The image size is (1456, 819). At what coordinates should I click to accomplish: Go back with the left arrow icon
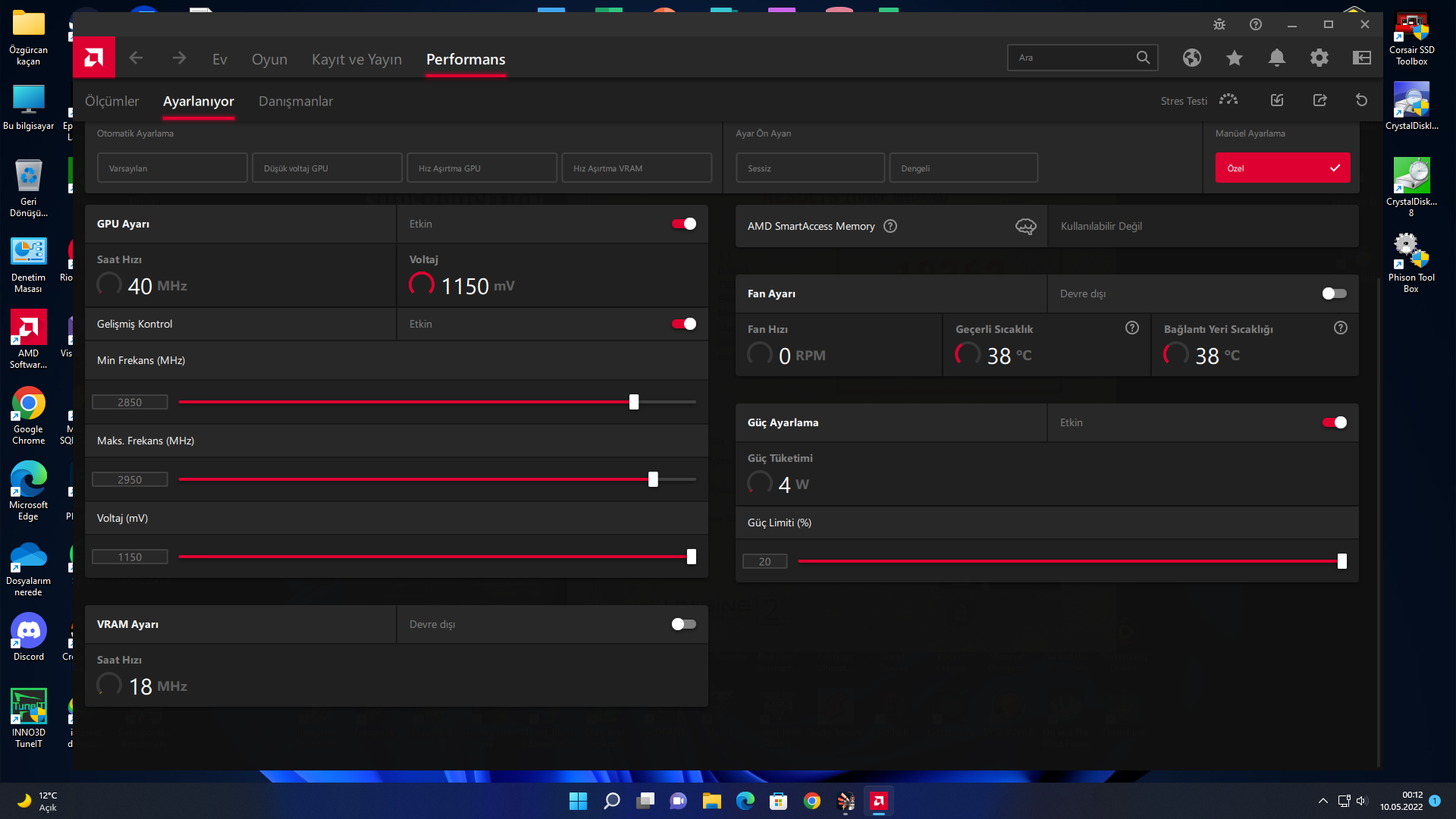click(136, 58)
